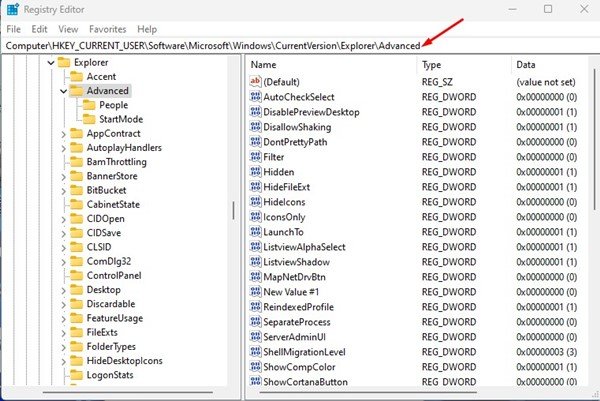This screenshot has width=600, height=401.
Task: Click the AutoCheckSelect DWORD icon
Action: pos(255,96)
